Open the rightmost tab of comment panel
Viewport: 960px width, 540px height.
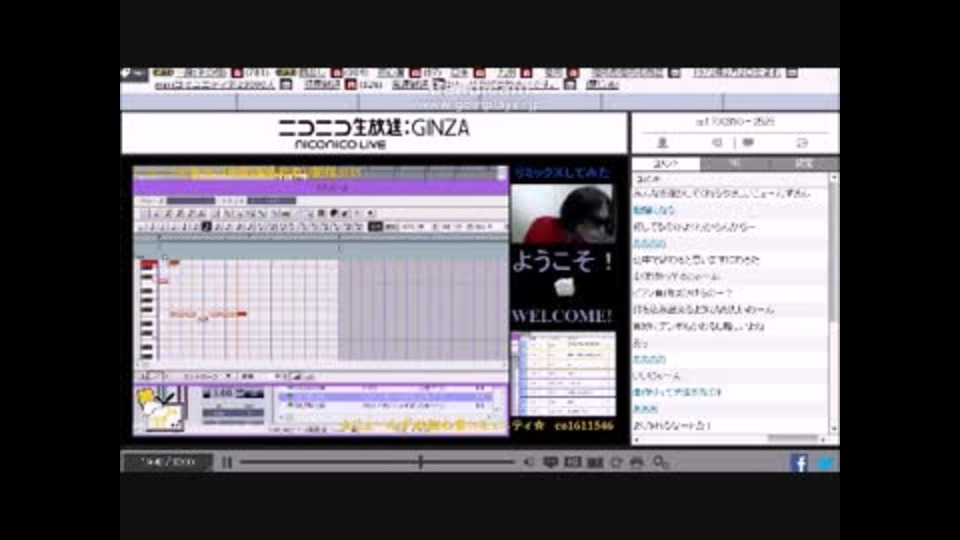coord(803,163)
